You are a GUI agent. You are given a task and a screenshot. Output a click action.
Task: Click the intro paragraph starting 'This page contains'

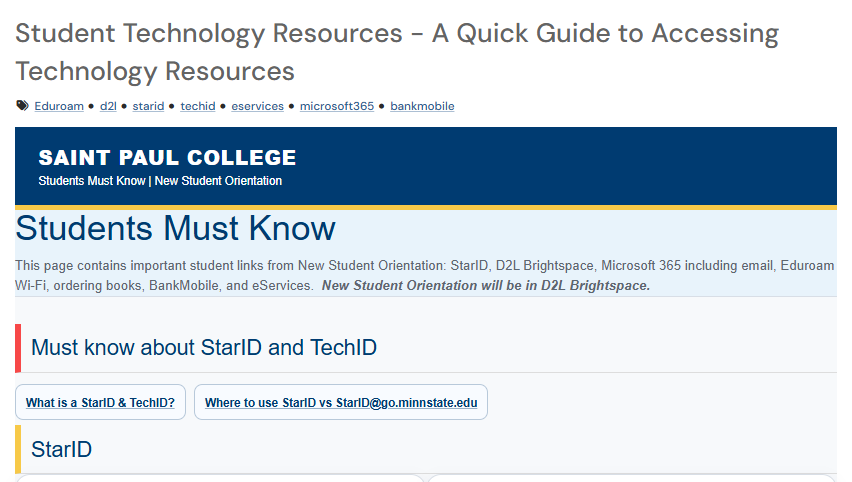coord(424,276)
